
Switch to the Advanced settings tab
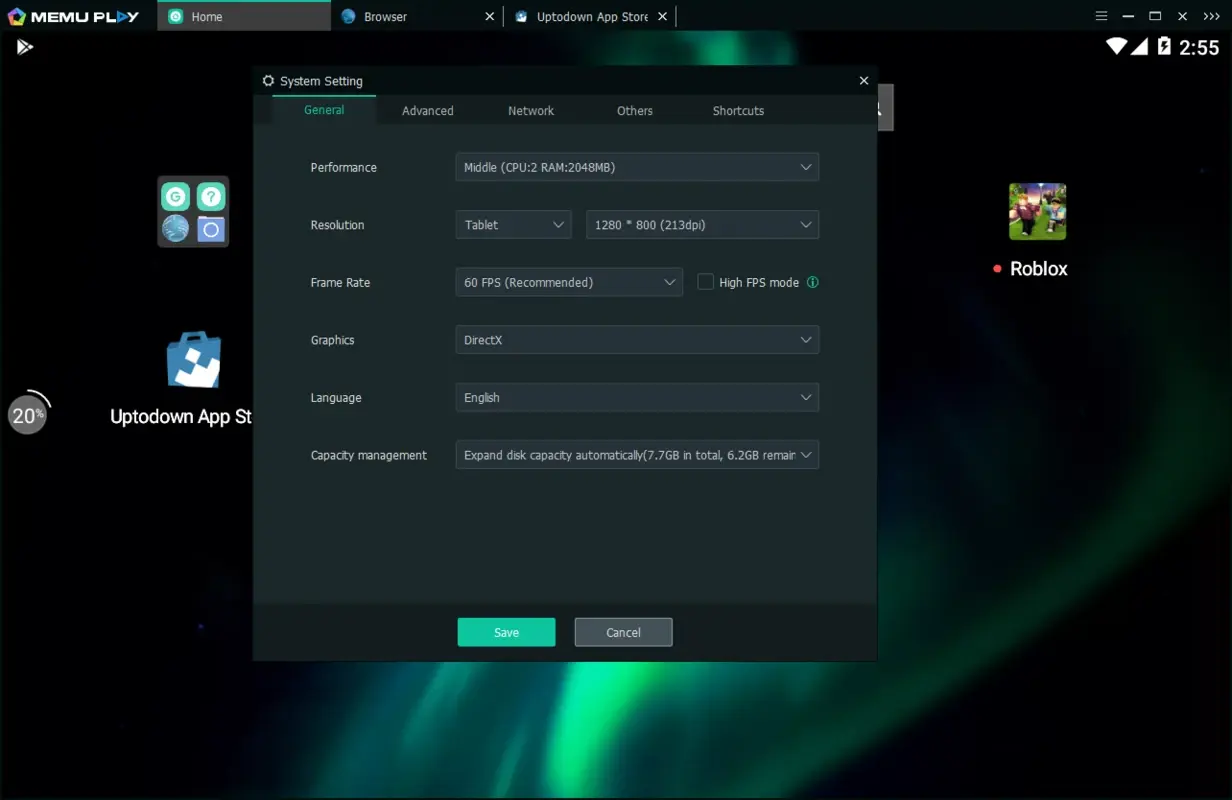427,110
